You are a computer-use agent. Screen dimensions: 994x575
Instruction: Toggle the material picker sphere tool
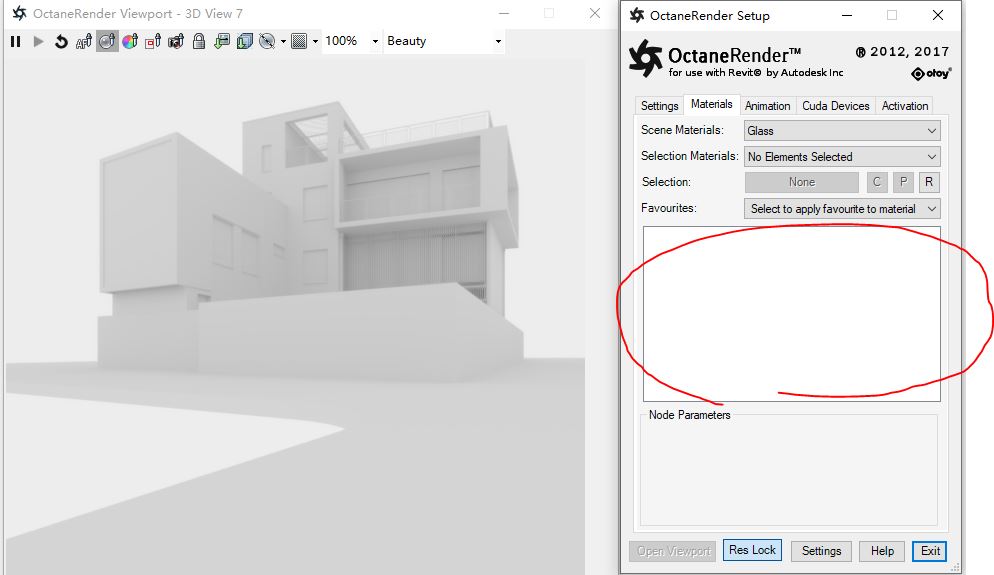pos(107,42)
